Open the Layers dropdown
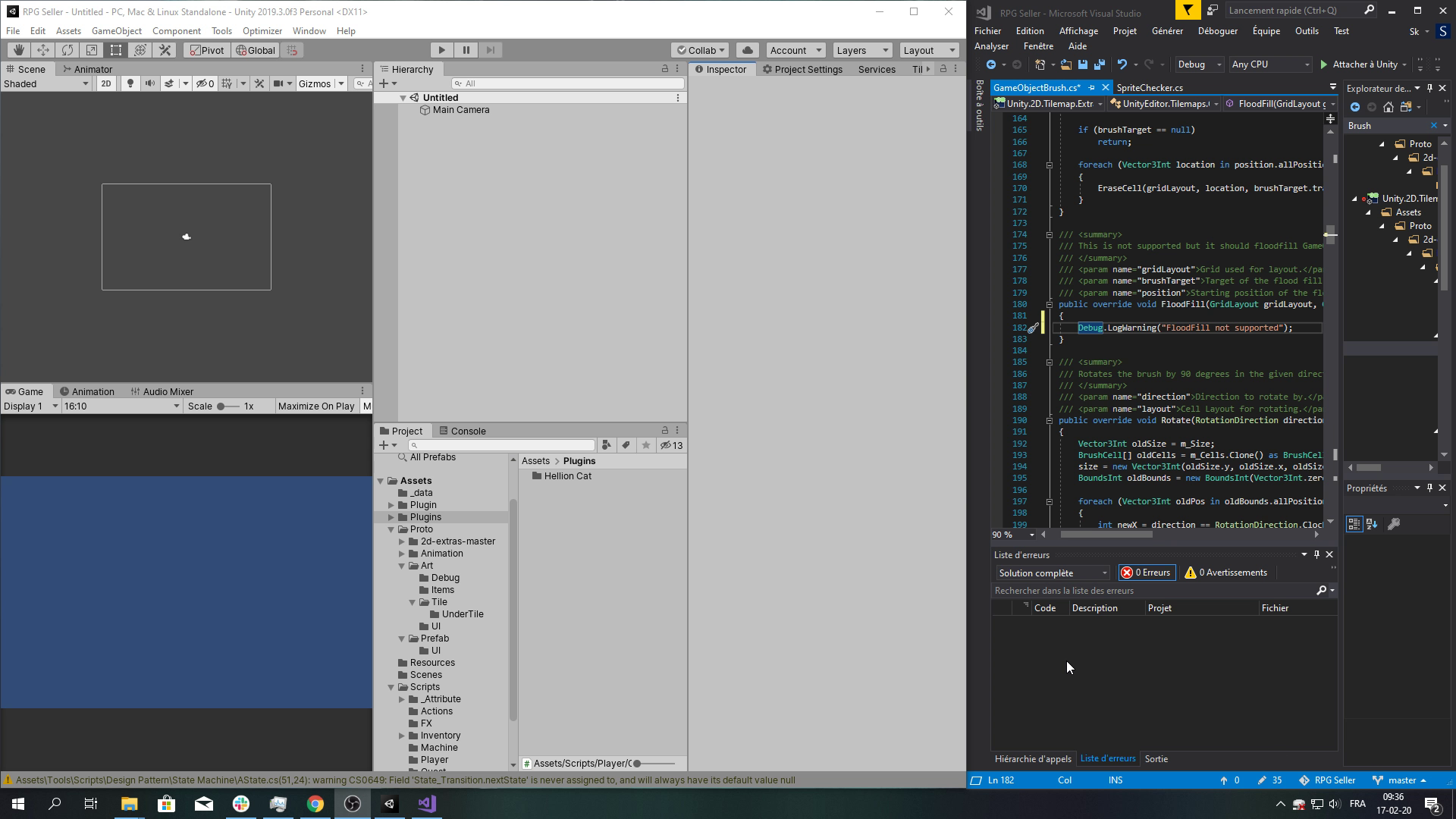1456x819 pixels. click(862, 50)
